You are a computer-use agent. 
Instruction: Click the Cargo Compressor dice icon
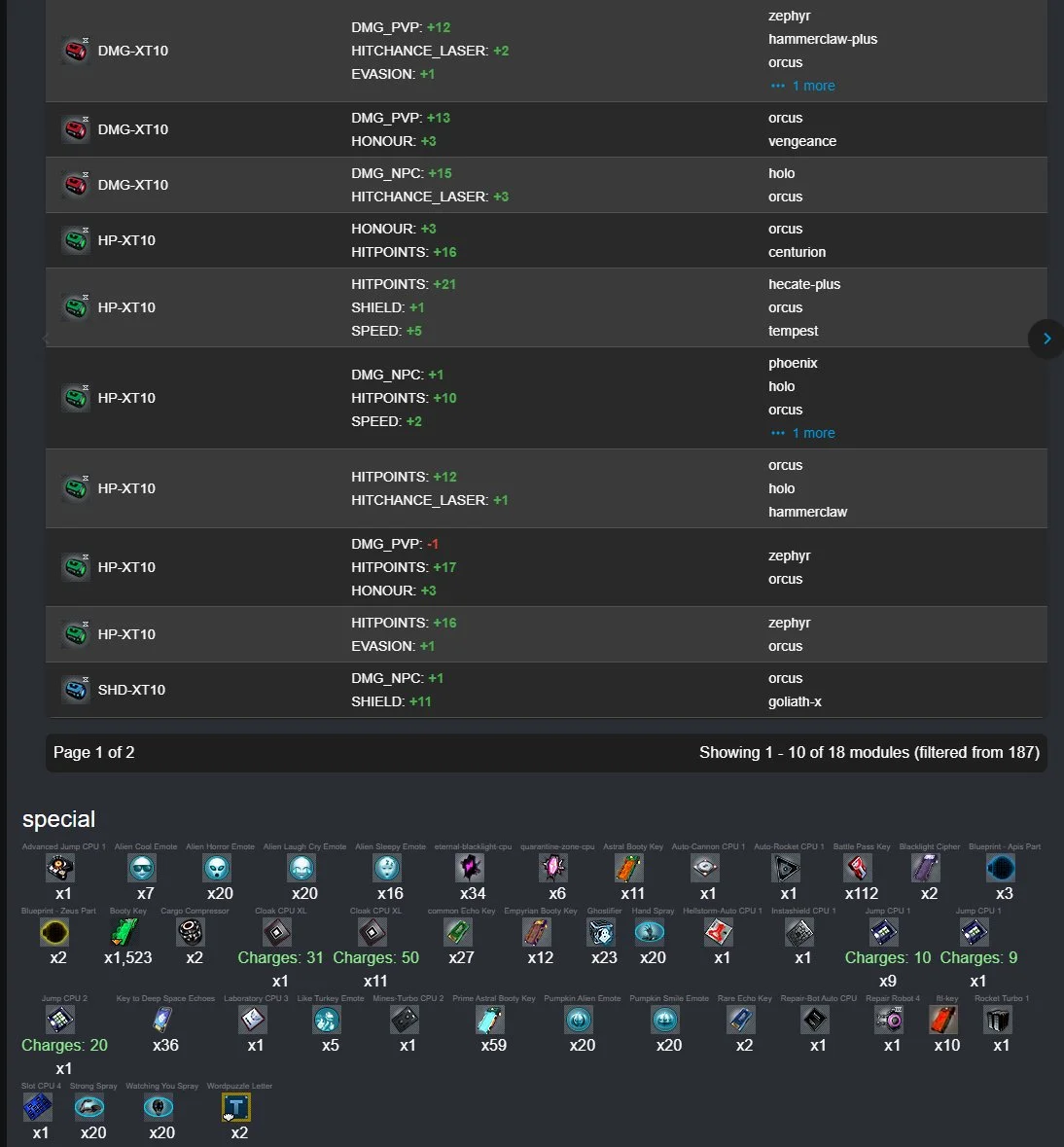[191, 932]
